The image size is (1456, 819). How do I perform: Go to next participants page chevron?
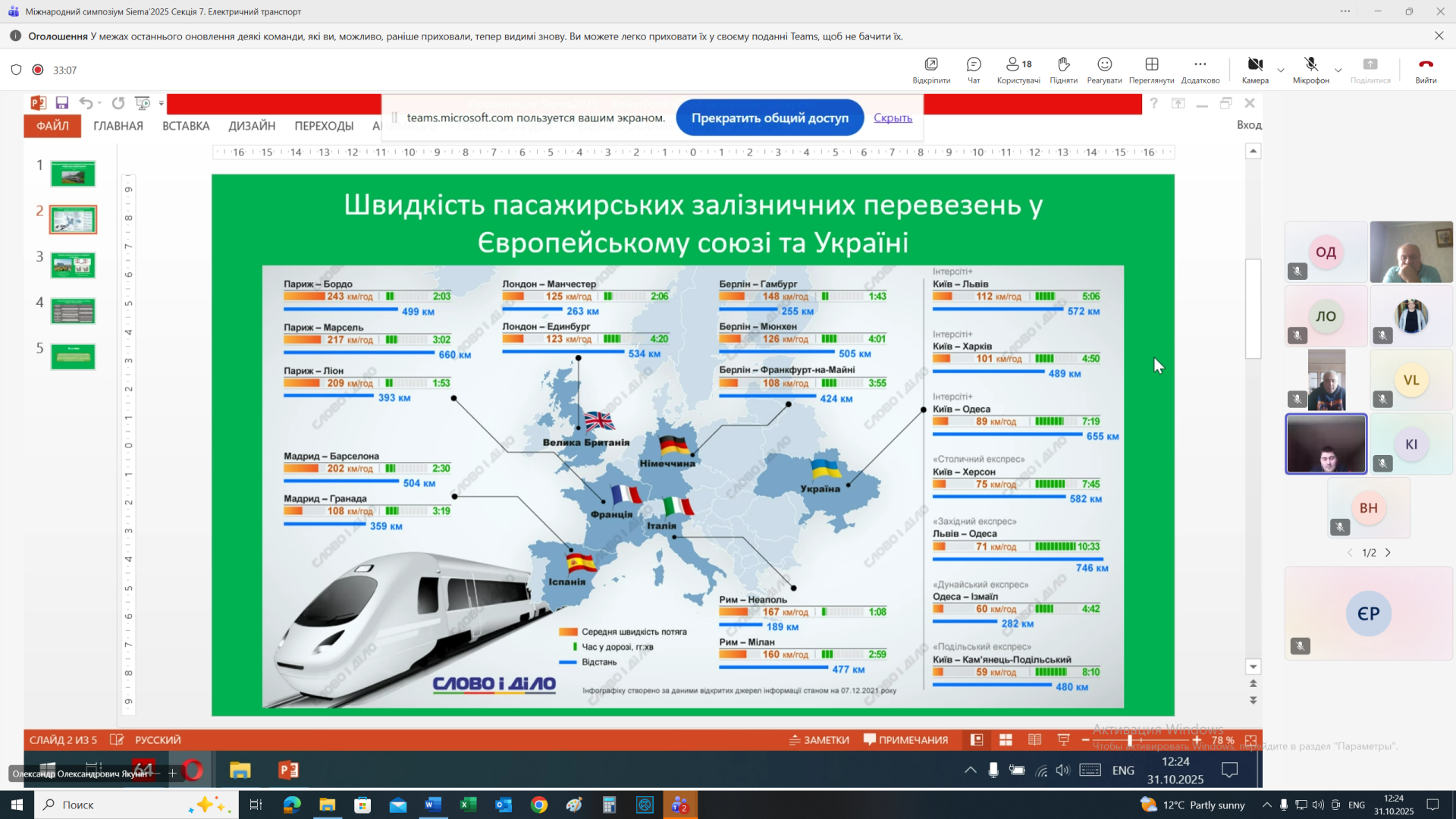click(x=1389, y=553)
